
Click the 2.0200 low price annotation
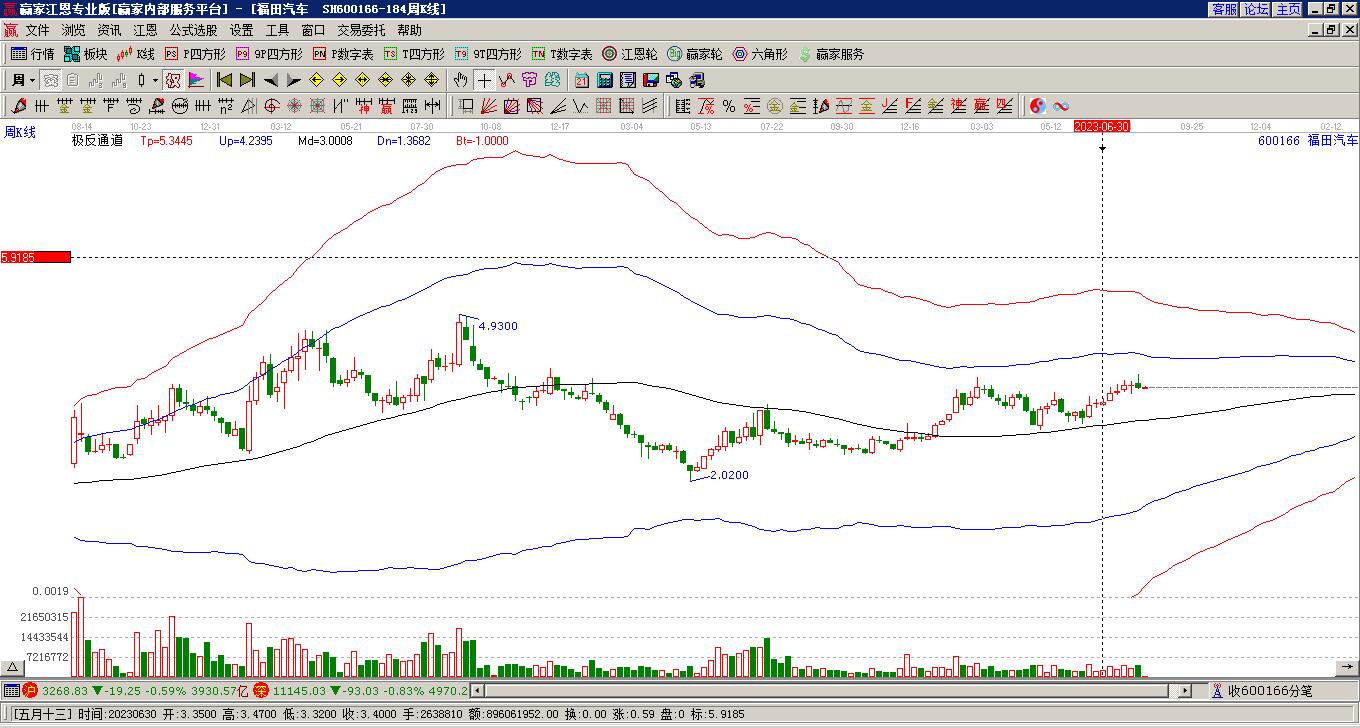pyautogui.click(x=729, y=475)
